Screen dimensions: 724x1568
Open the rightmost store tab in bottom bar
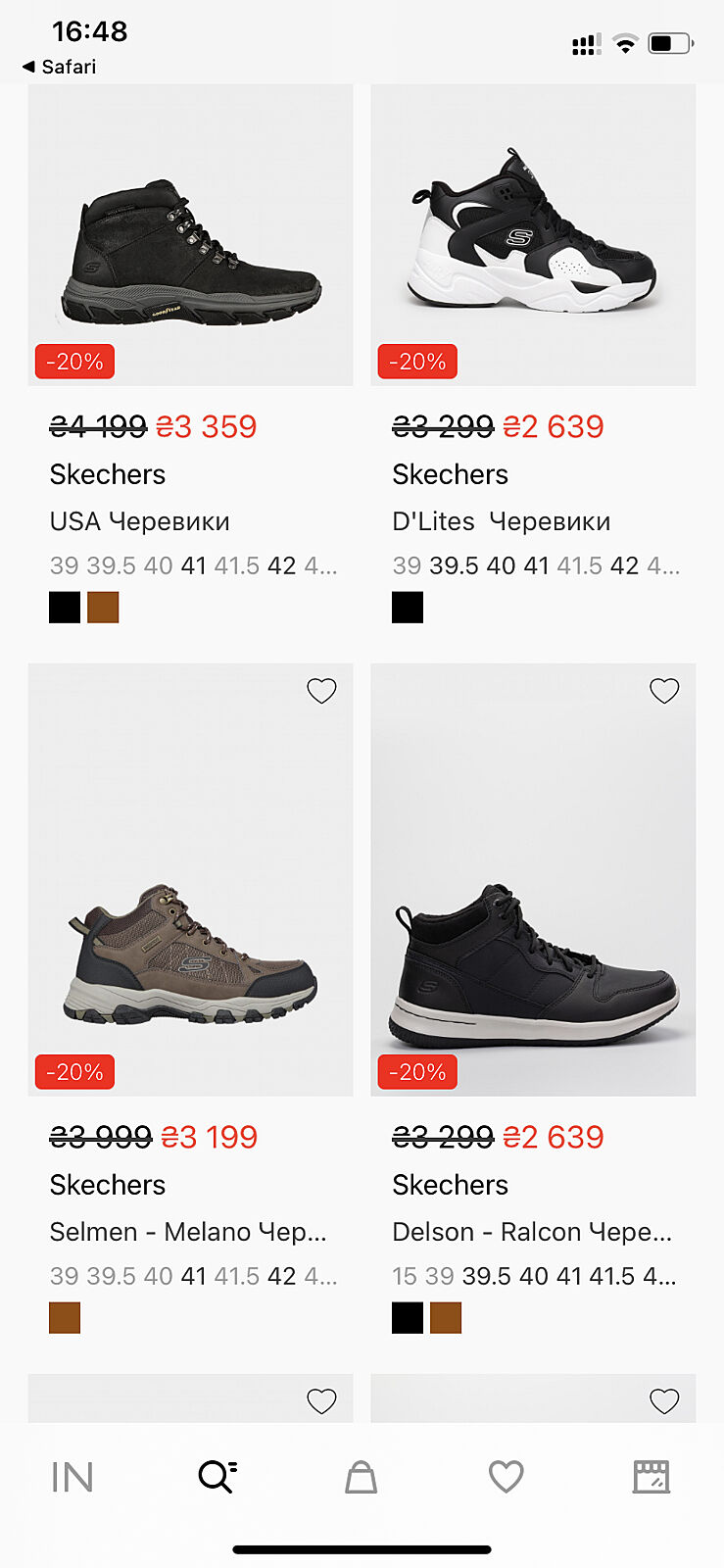(651, 1477)
